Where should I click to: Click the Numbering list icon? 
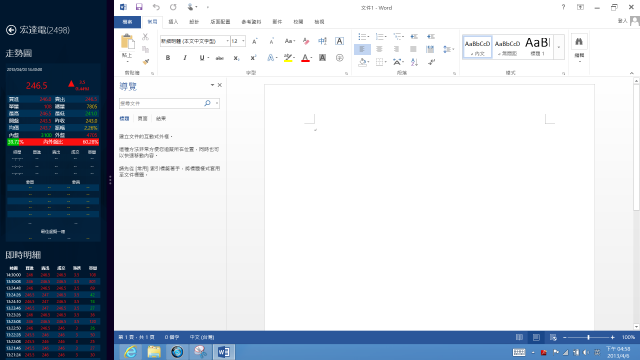coord(379,37)
